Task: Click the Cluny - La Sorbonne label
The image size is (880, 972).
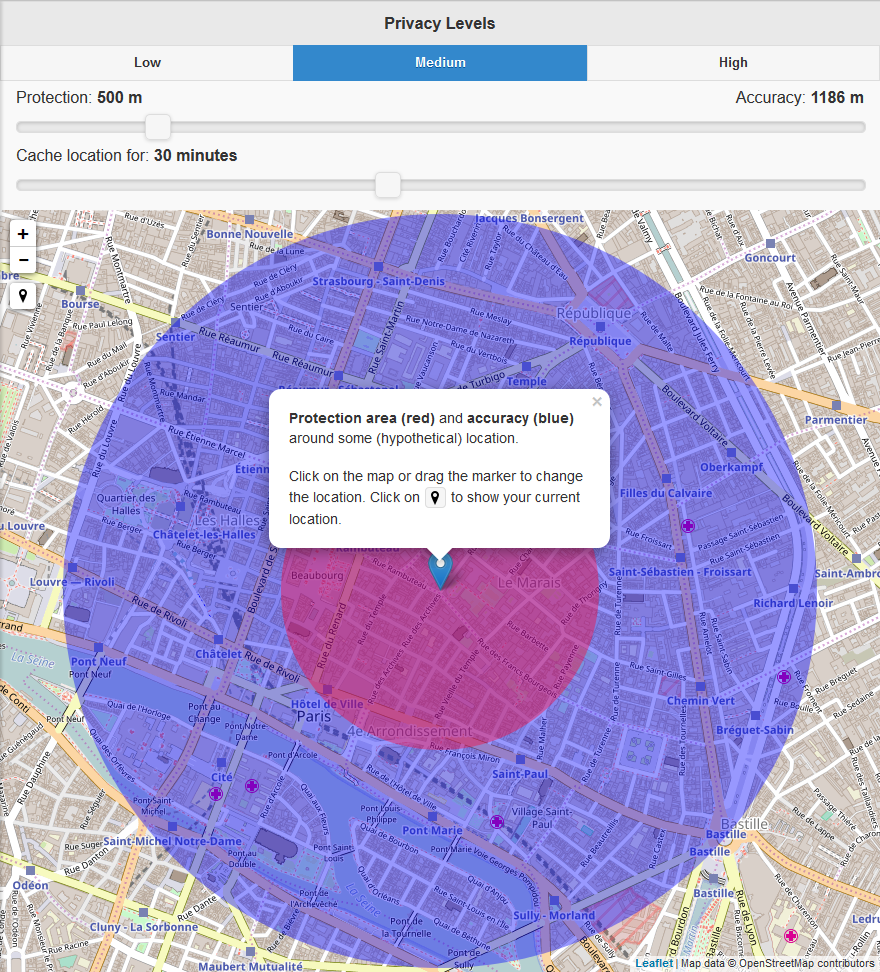Action: pos(144,927)
